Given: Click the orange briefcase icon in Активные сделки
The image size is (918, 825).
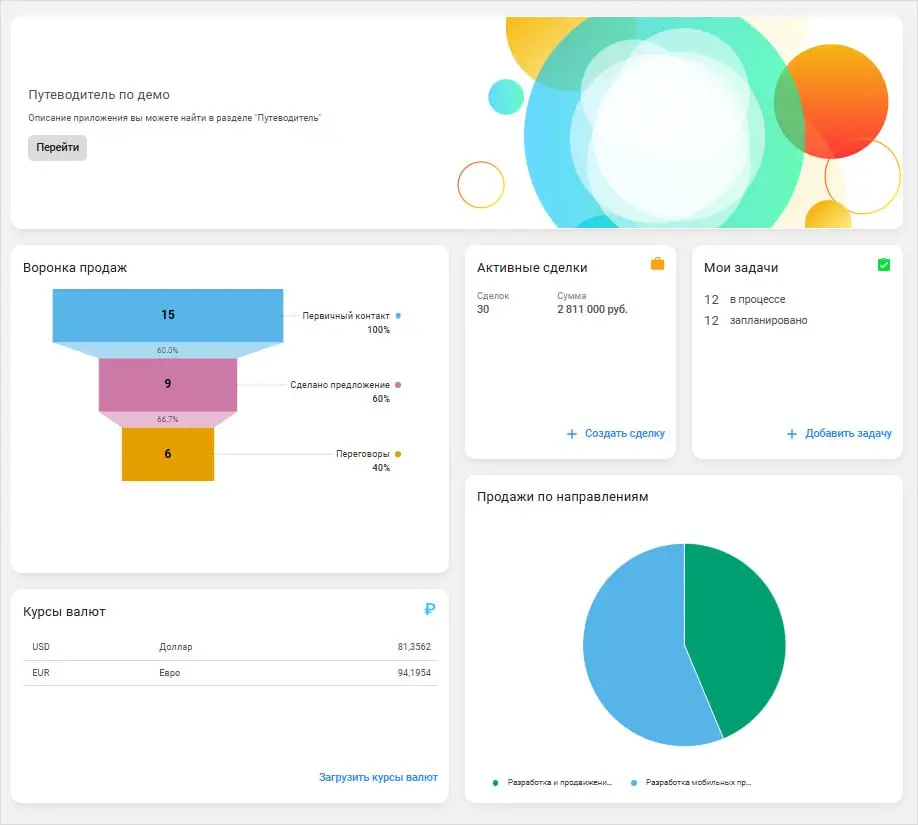Looking at the screenshot, I should 657,264.
